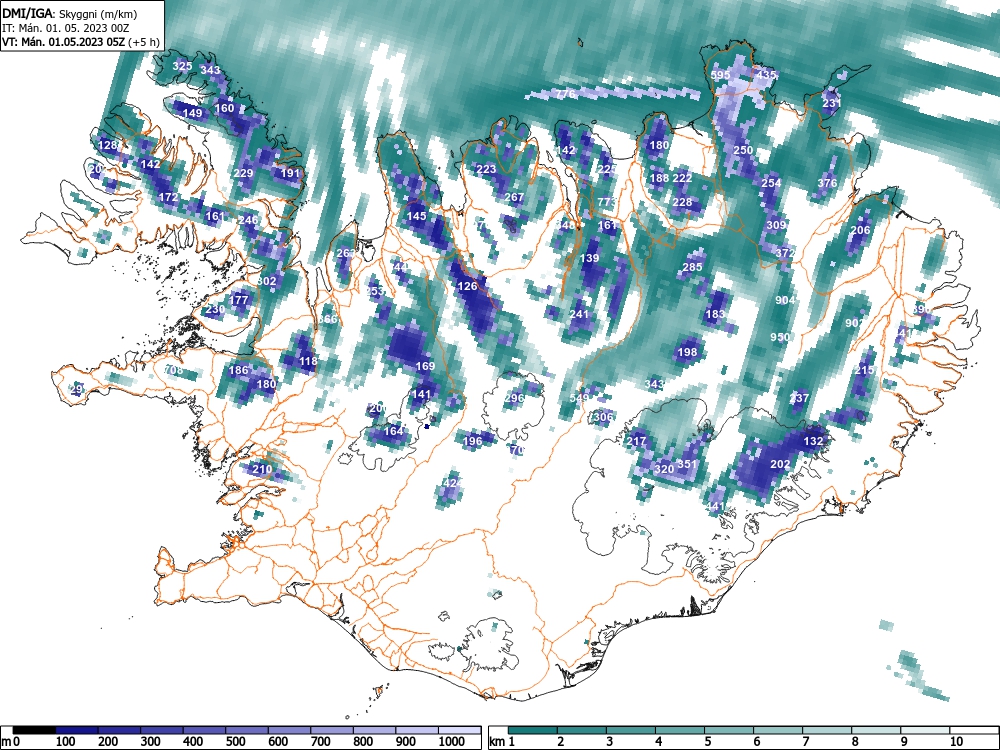Click the visibility value 206 on the map

point(860,230)
